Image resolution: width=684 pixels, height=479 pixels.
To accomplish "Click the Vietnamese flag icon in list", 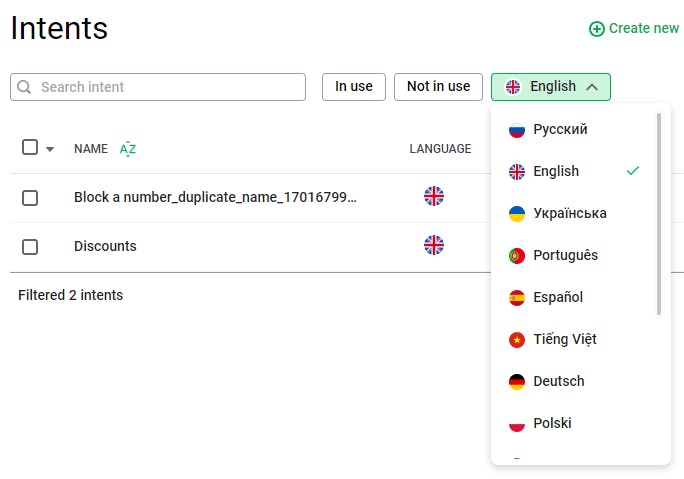I will [x=517, y=340].
